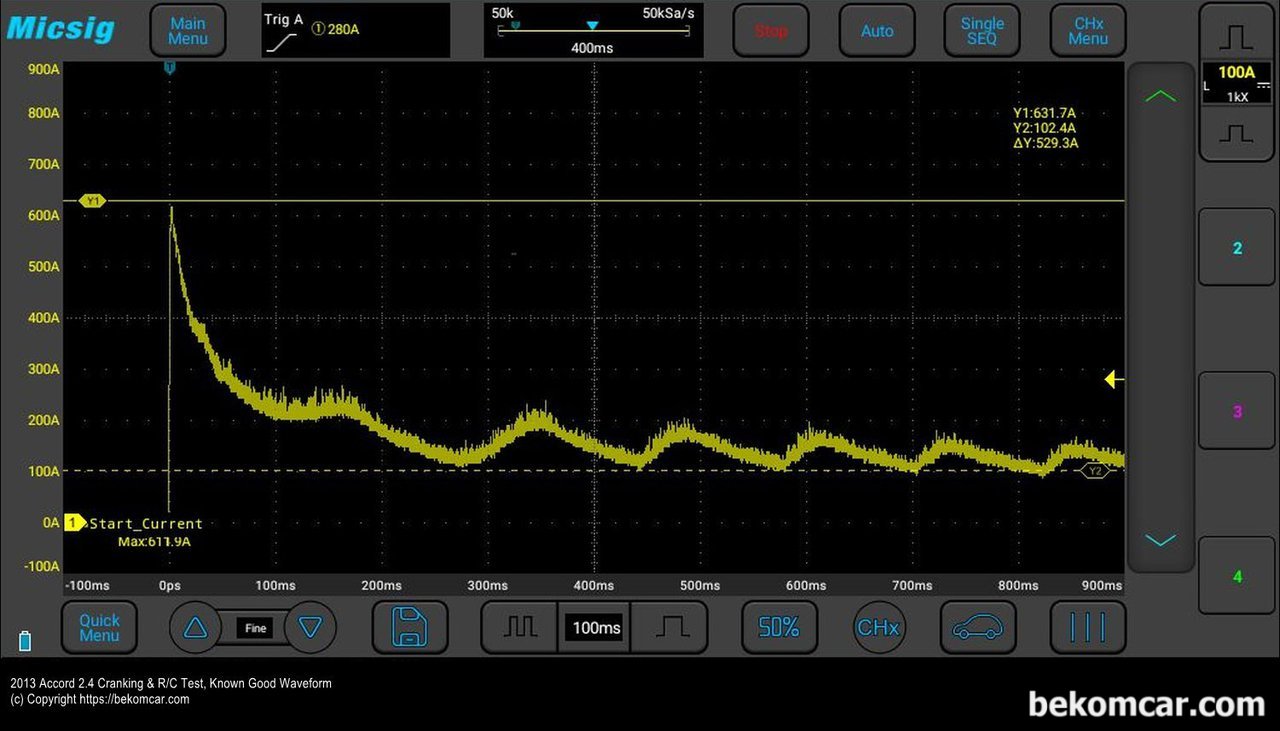
Task: Toggle Fine adjustment mode
Action: point(256,628)
